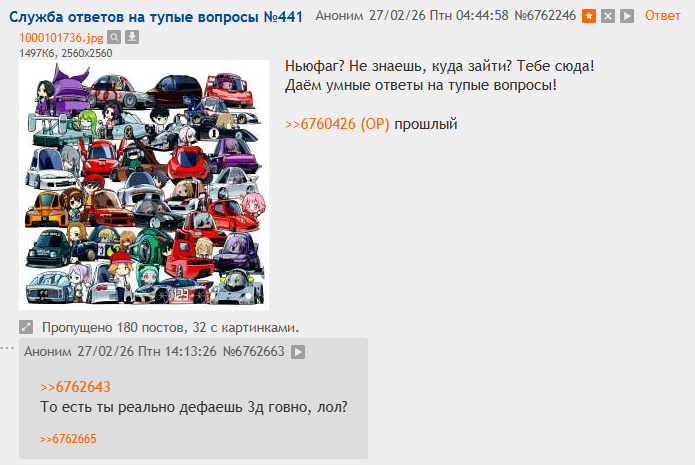Follow the >>6760426 (OP) previous thread link
This screenshot has height=465, width=695.
point(337,124)
